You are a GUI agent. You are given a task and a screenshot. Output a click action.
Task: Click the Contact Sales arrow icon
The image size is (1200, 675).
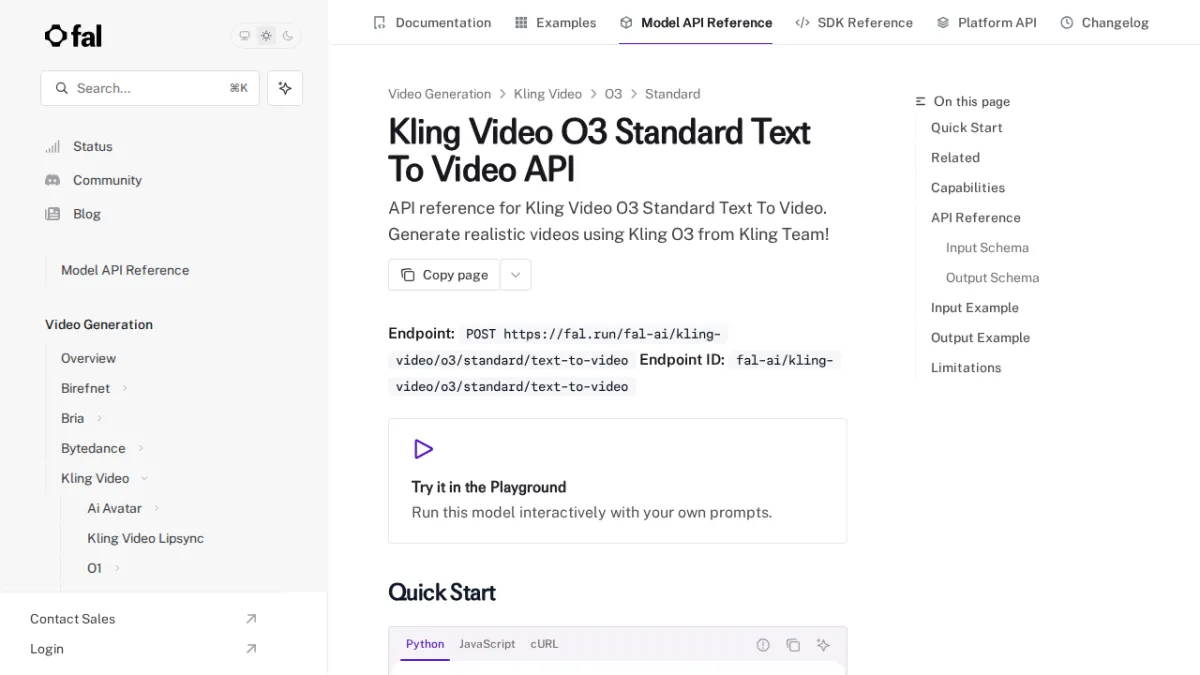[251, 619]
